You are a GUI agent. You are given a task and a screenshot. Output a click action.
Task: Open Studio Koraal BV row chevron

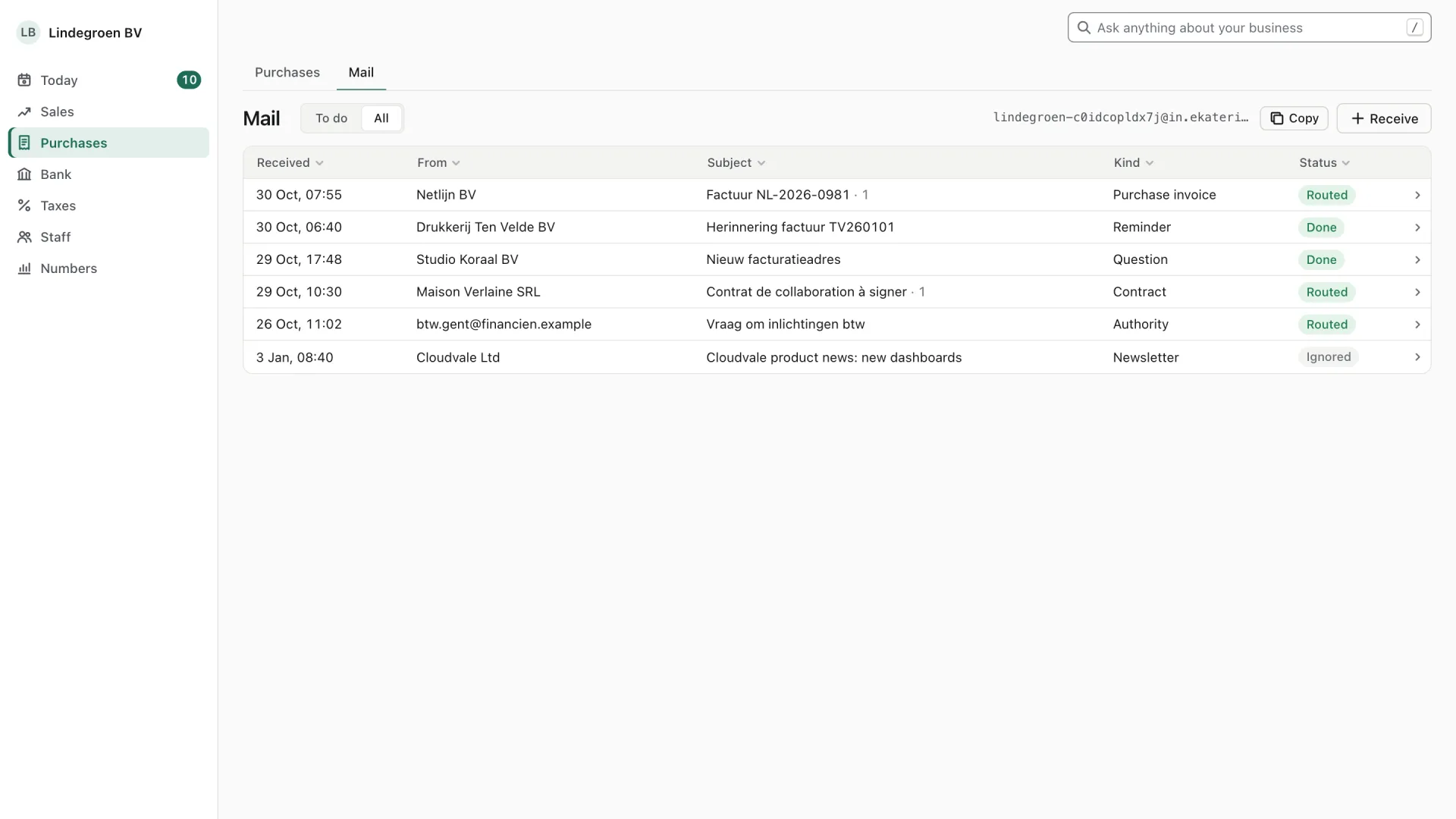1417,260
